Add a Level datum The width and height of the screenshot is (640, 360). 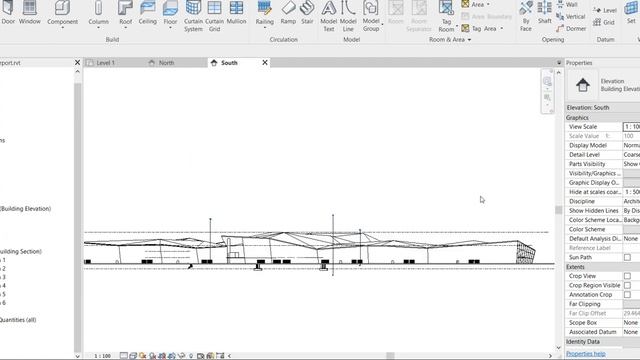coord(605,10)
